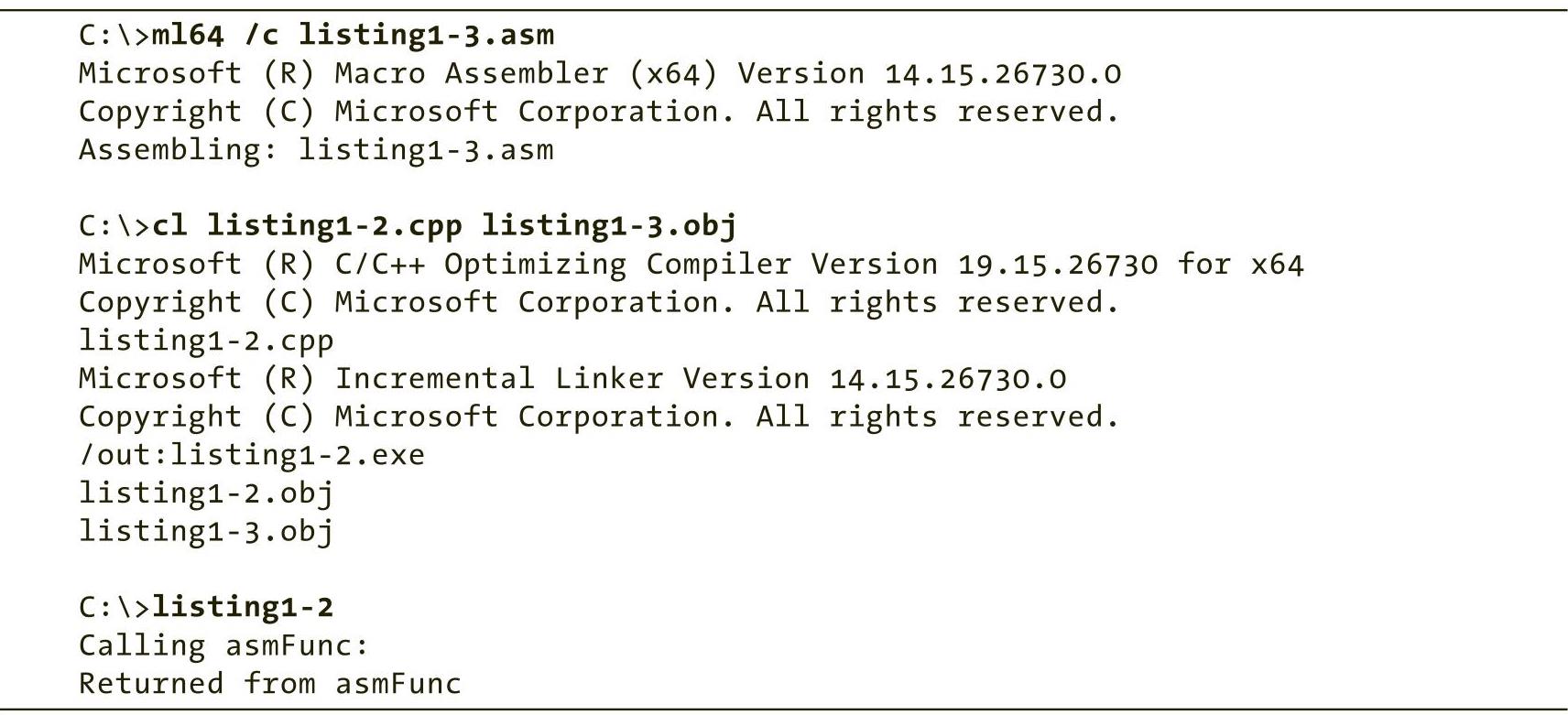The image size is (1568, 715).
Task: Click the Calling asmFunc: output line
Action: click(x=223, y=645)
